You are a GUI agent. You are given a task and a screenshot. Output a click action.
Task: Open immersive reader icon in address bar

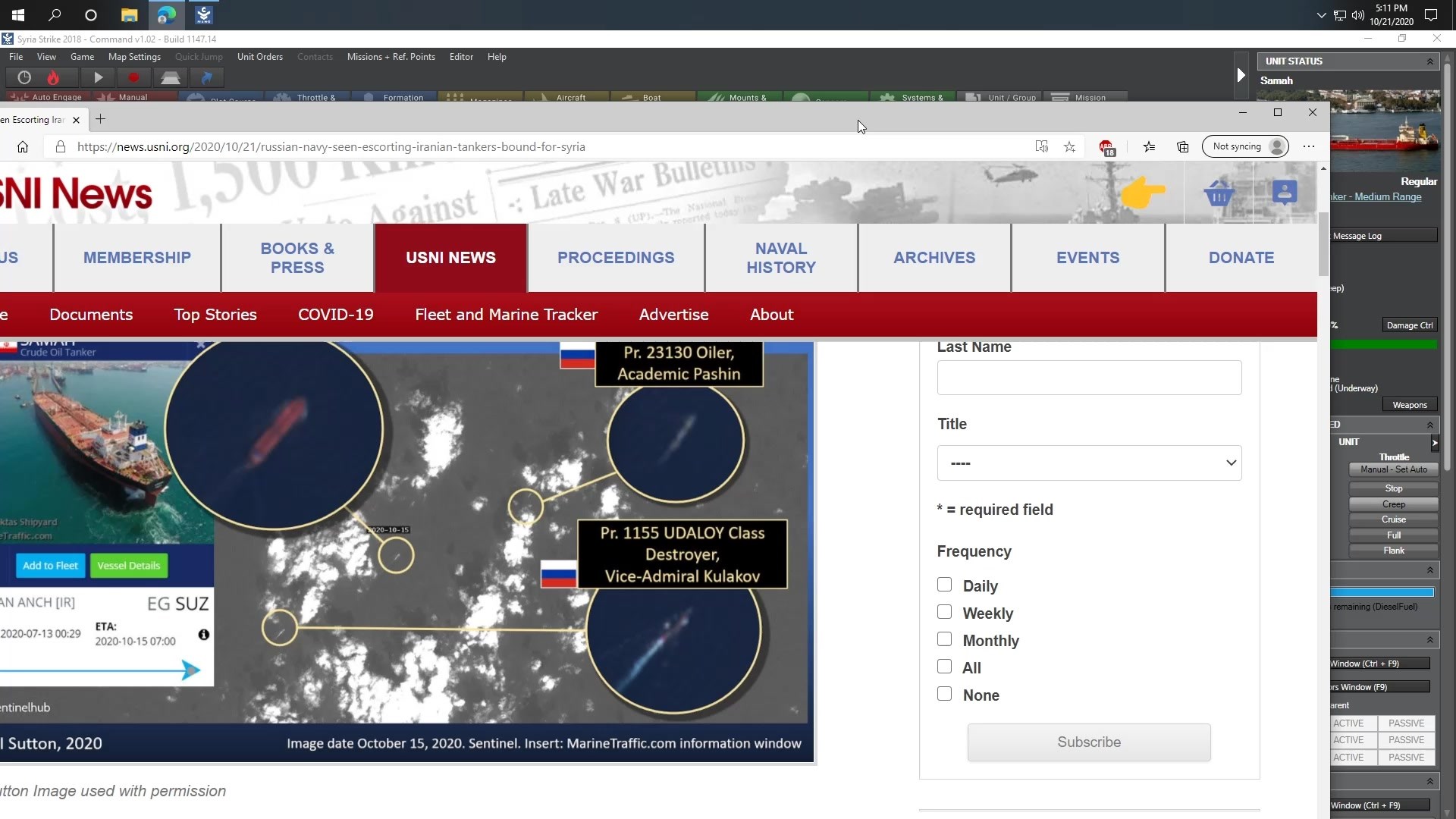pos(1042,147)
